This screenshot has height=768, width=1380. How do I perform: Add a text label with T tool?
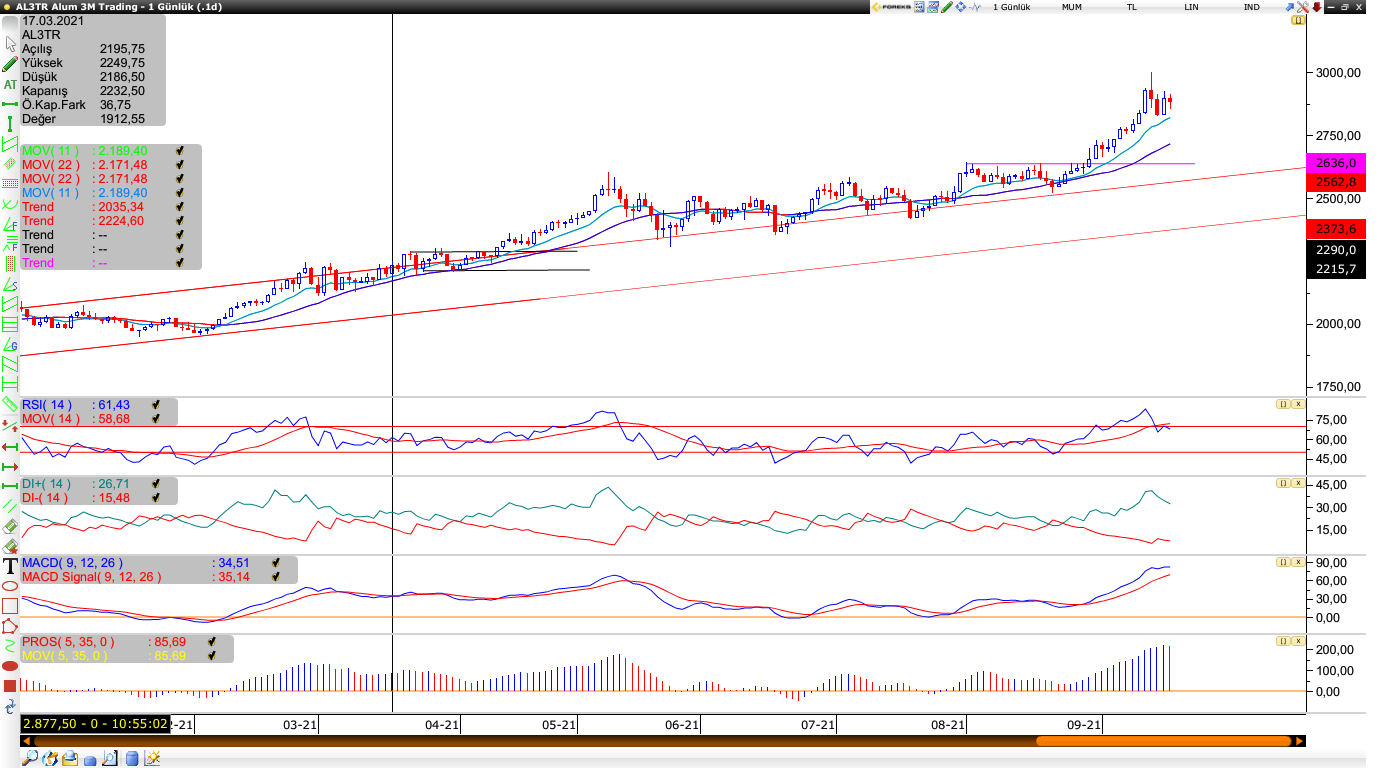[x=10, y=566]
